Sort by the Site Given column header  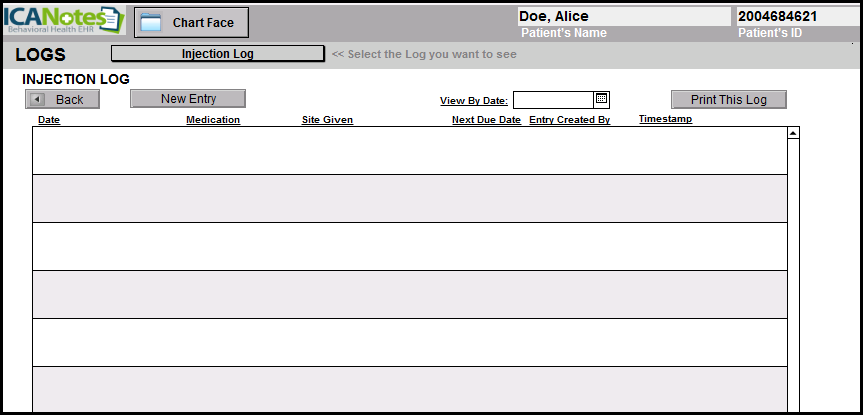tap(327, 120)
